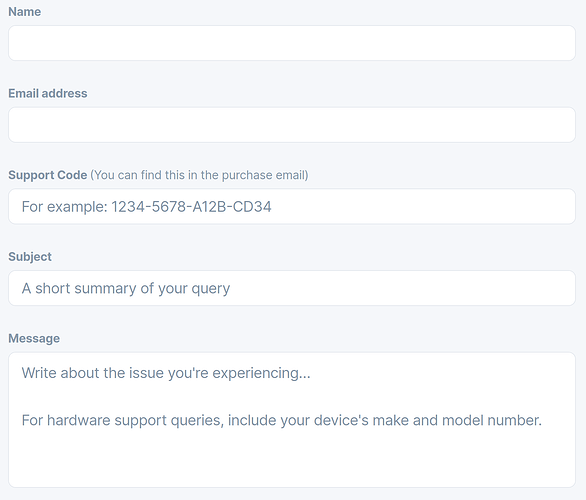Click the 'A short summary of your query' placeholder
The width and height of the screenshot is (586, 500).
[126, 288]
